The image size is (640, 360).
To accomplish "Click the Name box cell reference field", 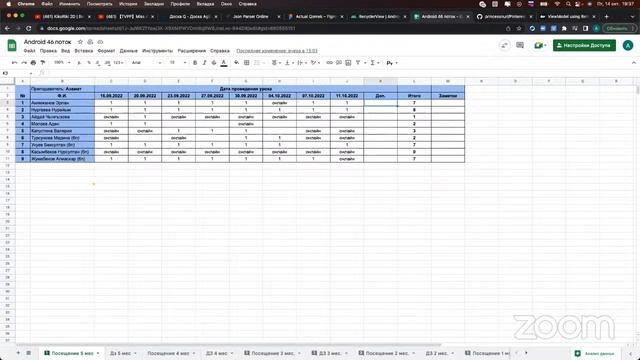I will coord(18,73).
